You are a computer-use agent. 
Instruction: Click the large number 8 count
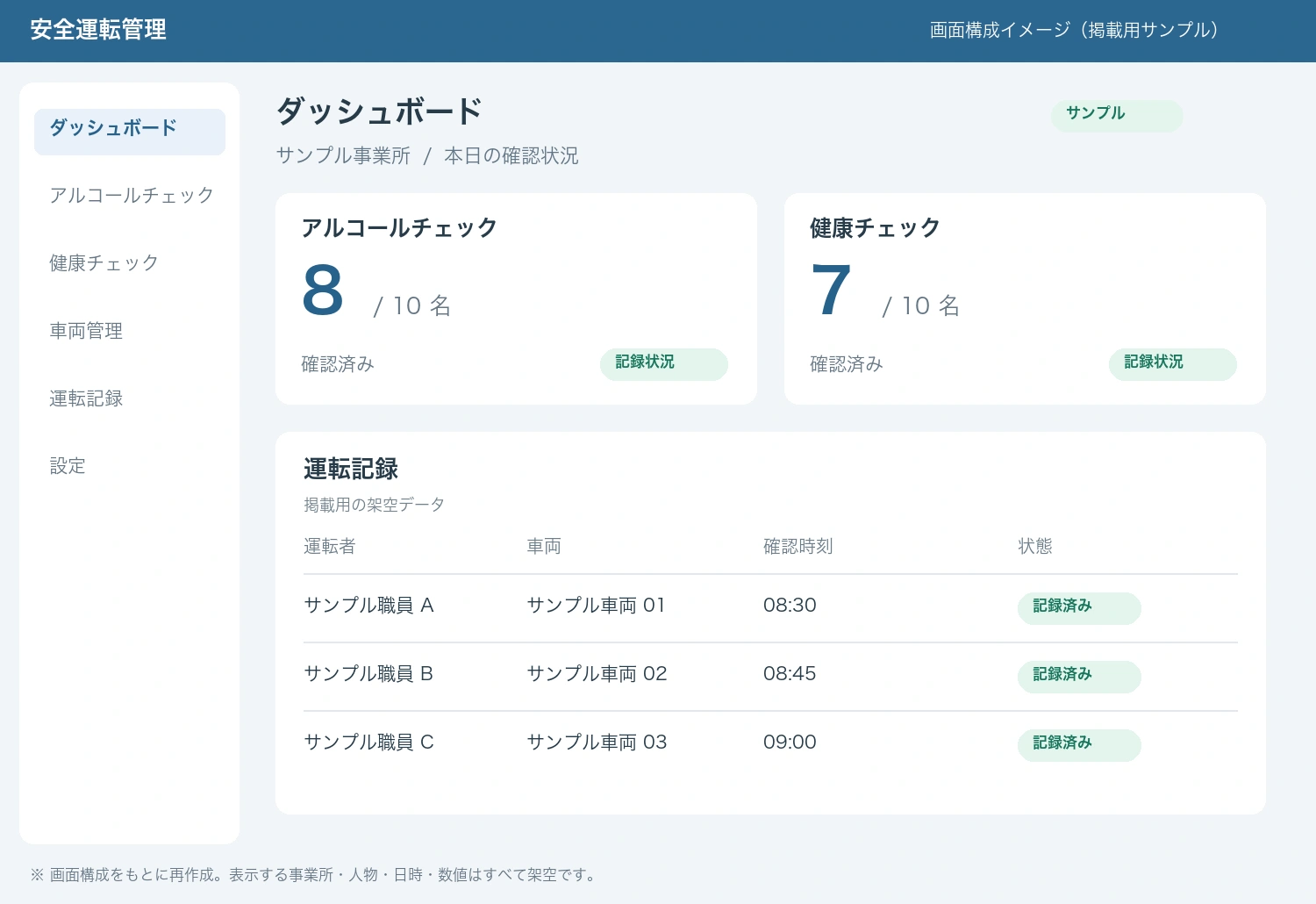pyautogui.click(x=323, y=291)
